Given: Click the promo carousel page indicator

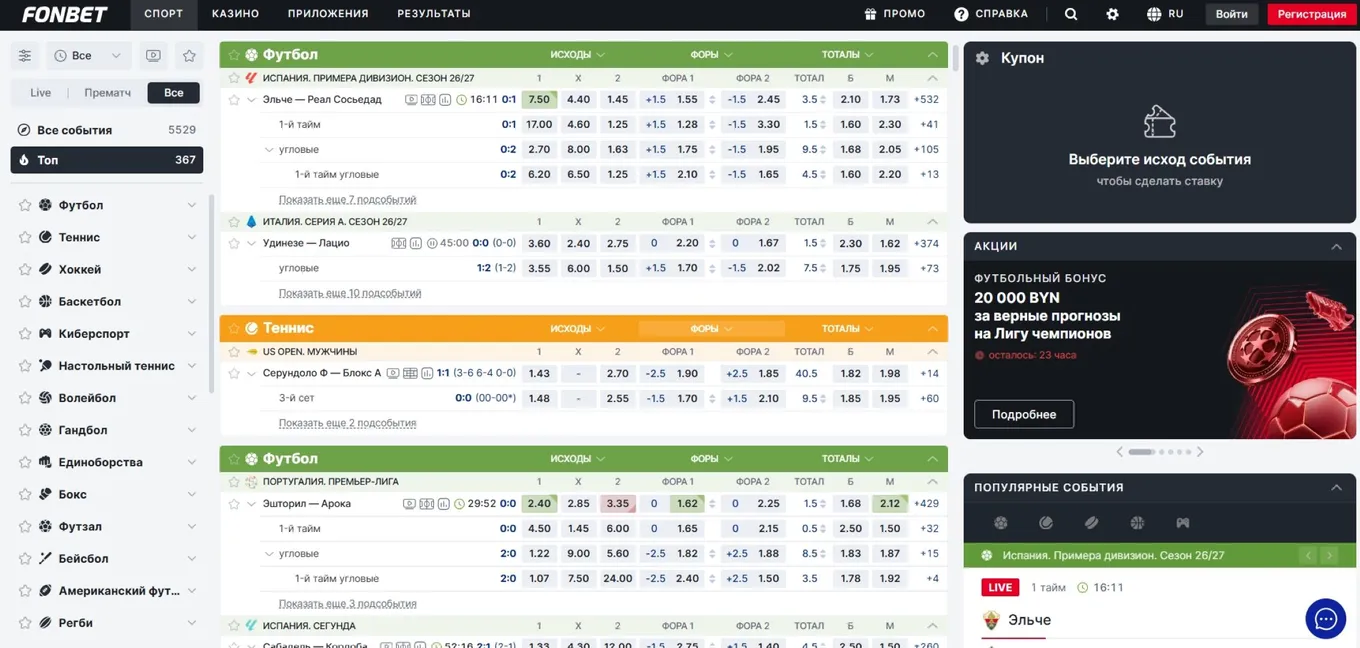Looking at the screenshot, I should 1159,452.
